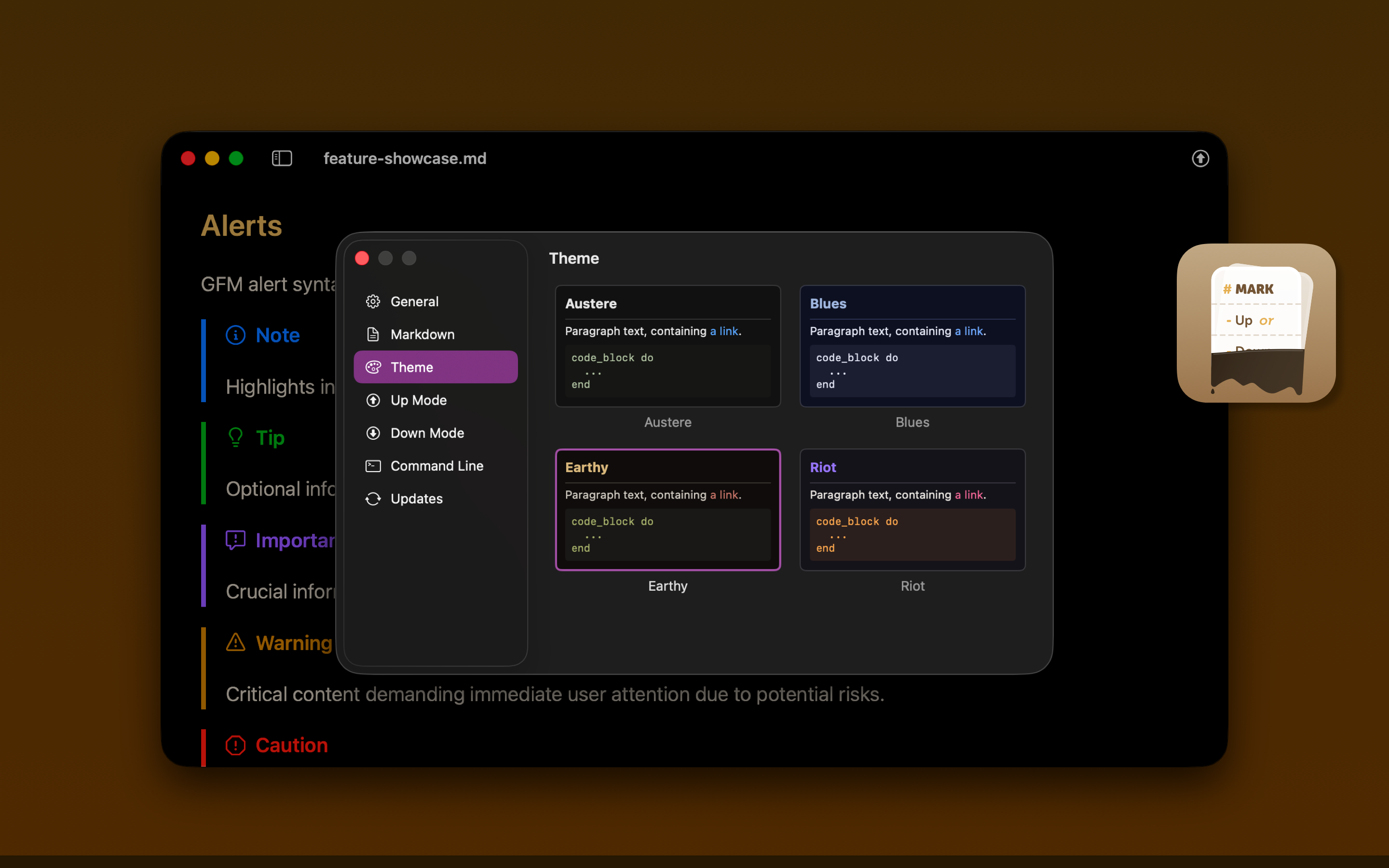This screenshot has width=1389, height=868.
Task: Click the Important speech-bubble icon
Action: tap(235, 540)
